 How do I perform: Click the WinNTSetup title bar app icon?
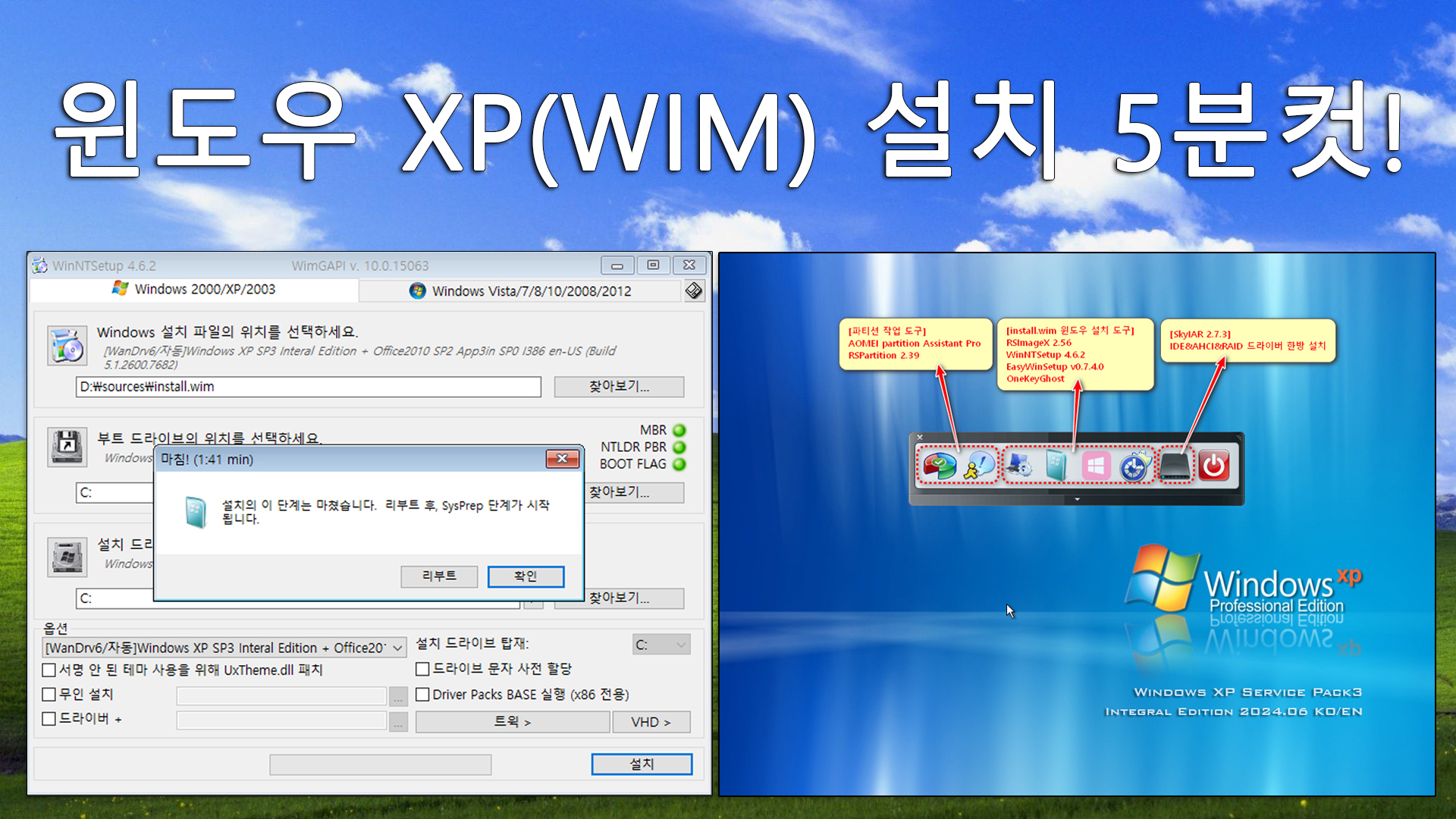pyautogui.click(x=40, y=265)
